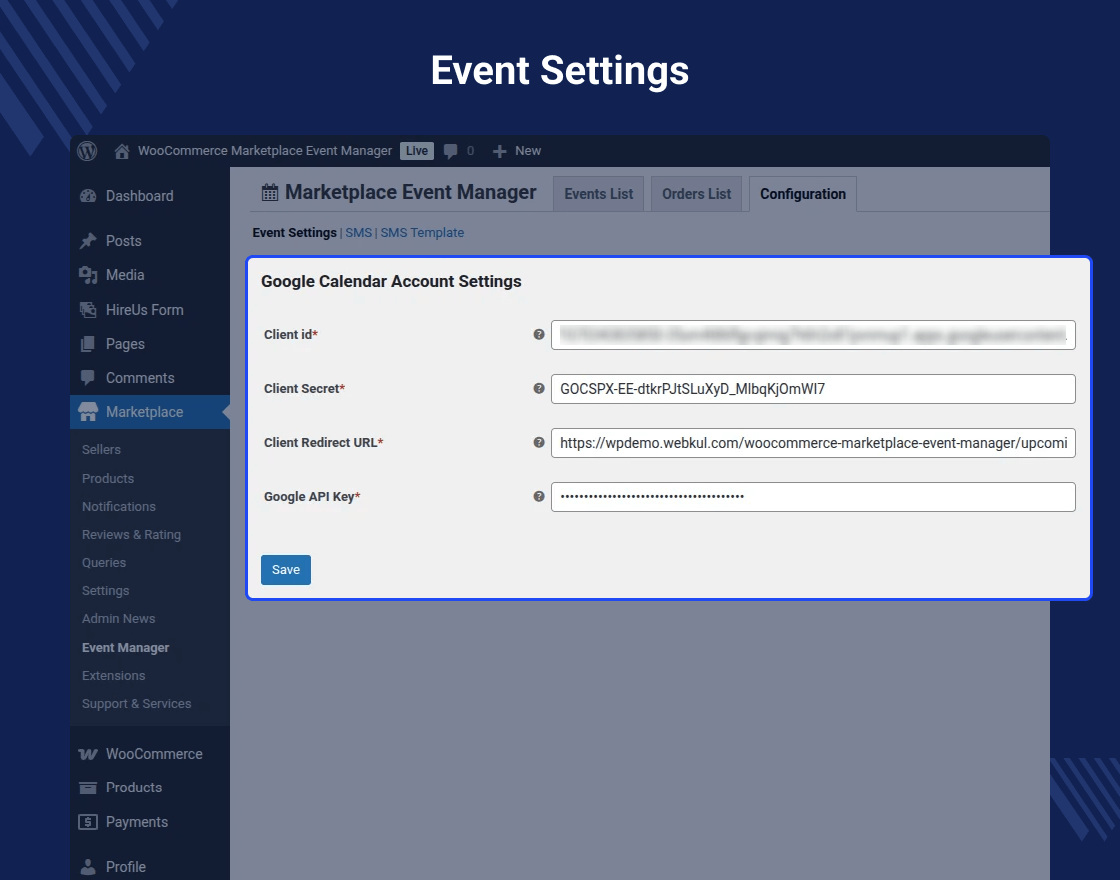Save the Google Calendar settings
Screen dimensions: 1120x880
pyautogui.click(x=286, y=570)
